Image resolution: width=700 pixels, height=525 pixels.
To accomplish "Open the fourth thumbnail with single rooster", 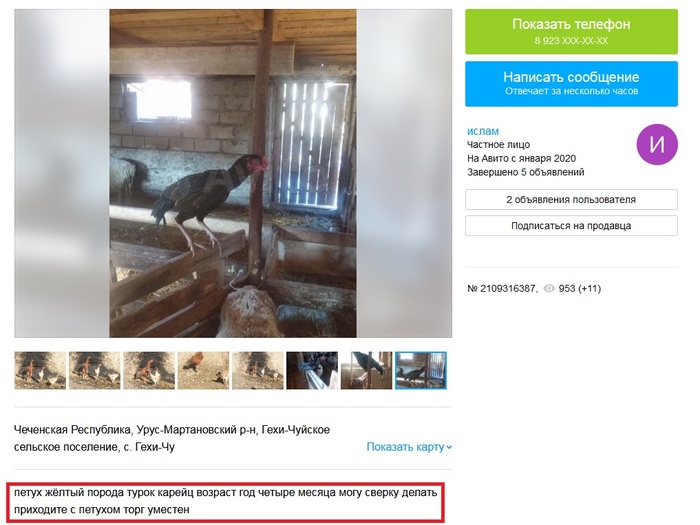I will (x=204, y=371).
